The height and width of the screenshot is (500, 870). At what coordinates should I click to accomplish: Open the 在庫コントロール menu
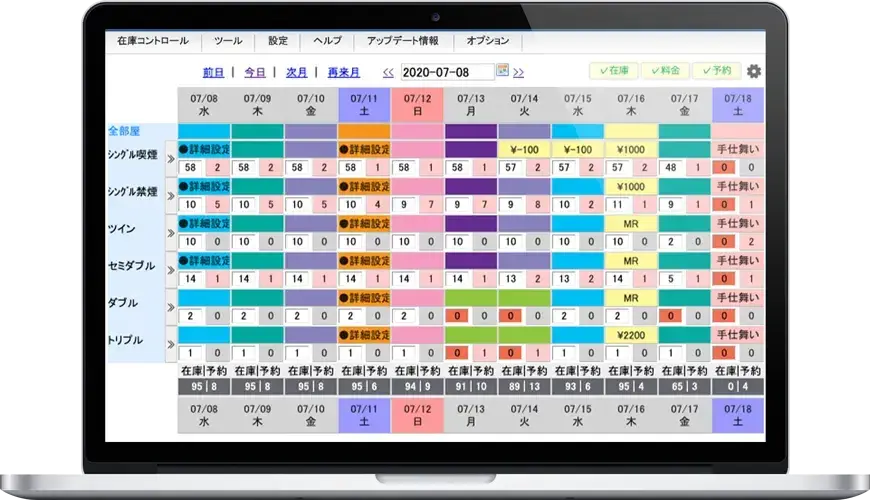(153, 41)
